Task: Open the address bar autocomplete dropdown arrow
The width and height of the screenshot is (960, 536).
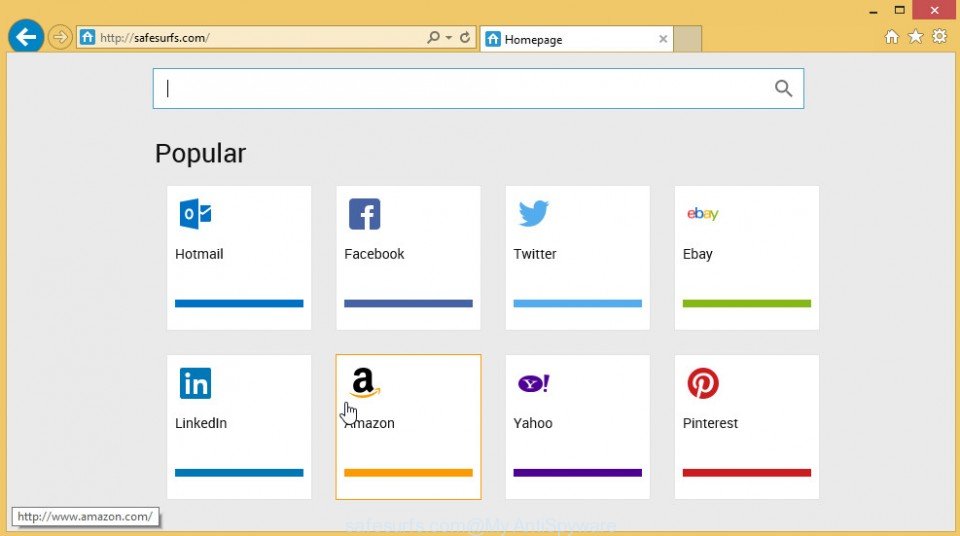Action: 449,37
